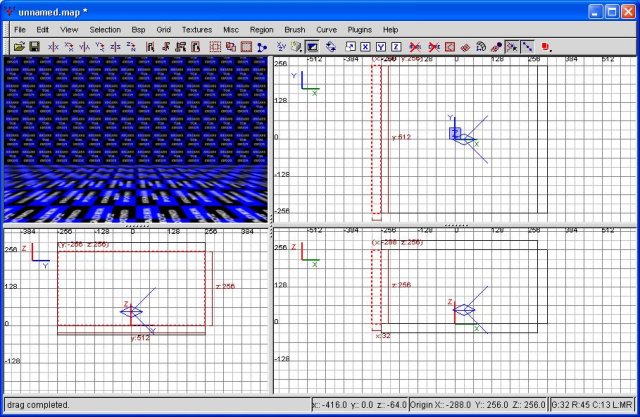The image size is (640, 417).
Task: Change views with the XYZ icon
Action: pyautogui.click(x=281, y=47)
